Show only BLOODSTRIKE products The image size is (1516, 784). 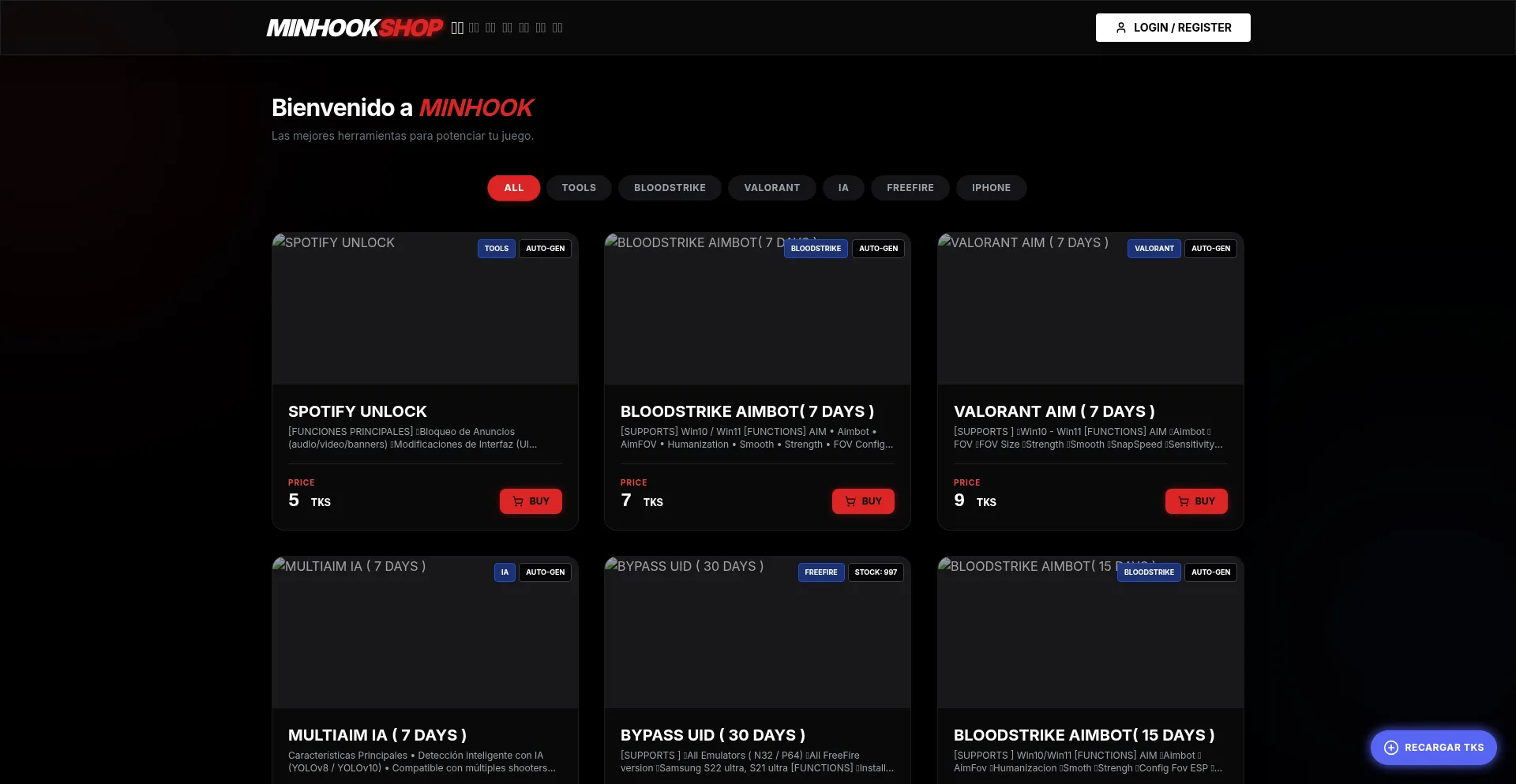tap(670, 188)
